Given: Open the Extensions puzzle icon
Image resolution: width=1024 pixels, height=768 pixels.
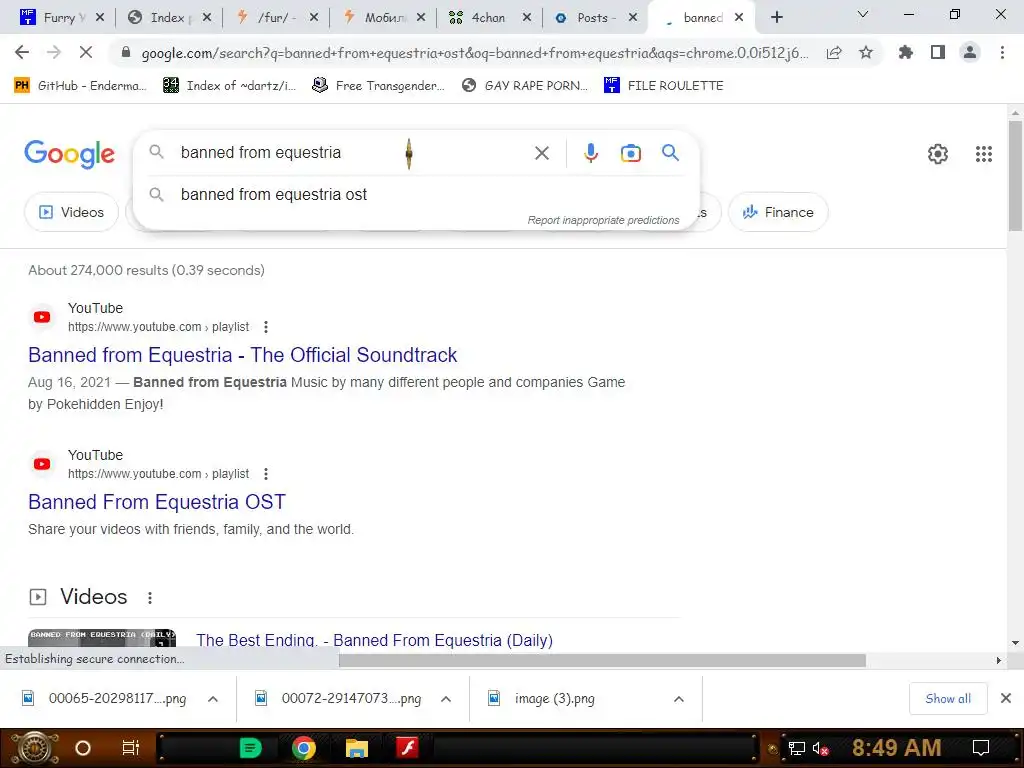Looking at the screenshot, I should coord(906,52).
